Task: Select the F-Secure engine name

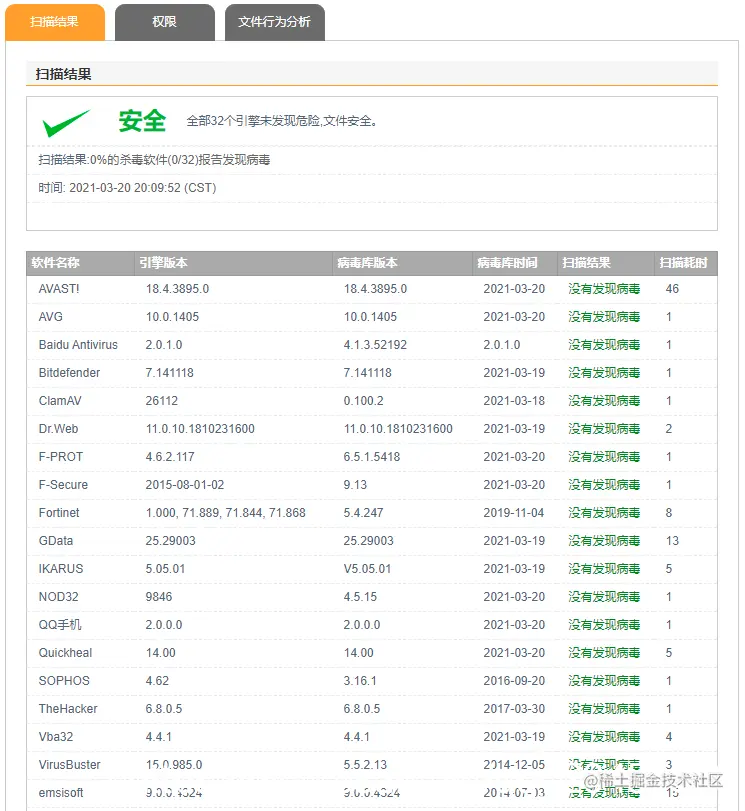Action: [63, 485]
